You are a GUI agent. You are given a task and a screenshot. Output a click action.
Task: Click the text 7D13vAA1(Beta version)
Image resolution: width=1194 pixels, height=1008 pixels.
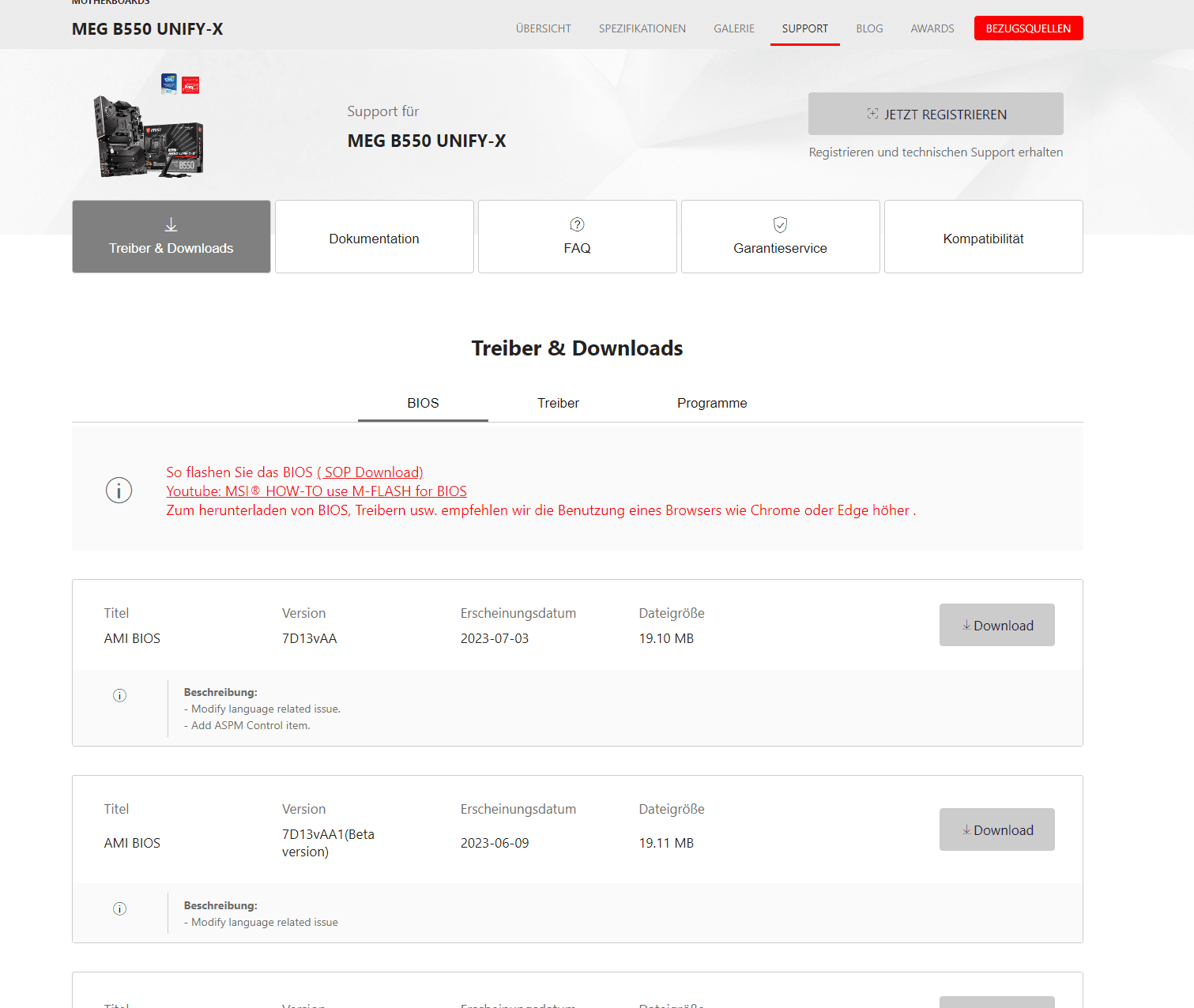pyautogui.click(x=328, y=843)
